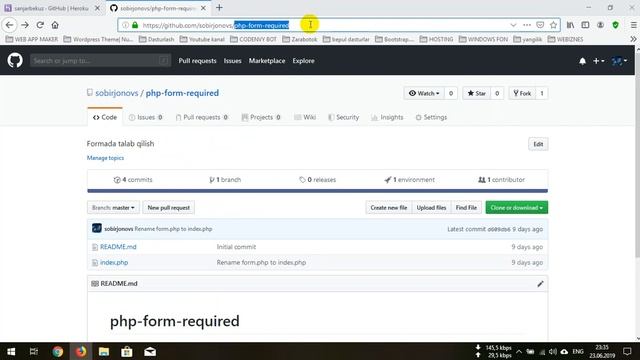Fork the repository
Screen dimensions: 640x360
click(x=522, y=93)
